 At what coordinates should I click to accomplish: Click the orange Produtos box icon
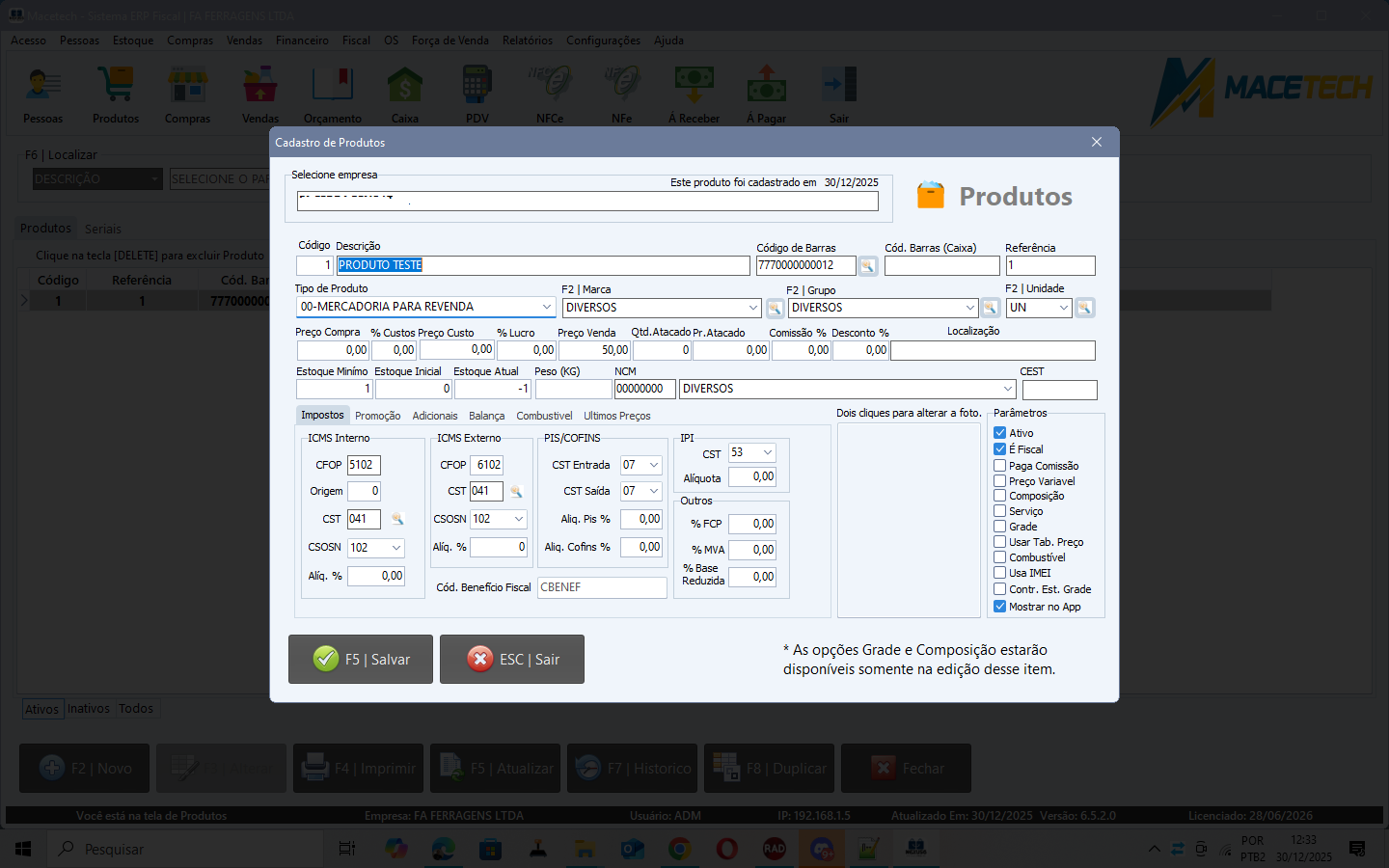[x=931, y=196]
